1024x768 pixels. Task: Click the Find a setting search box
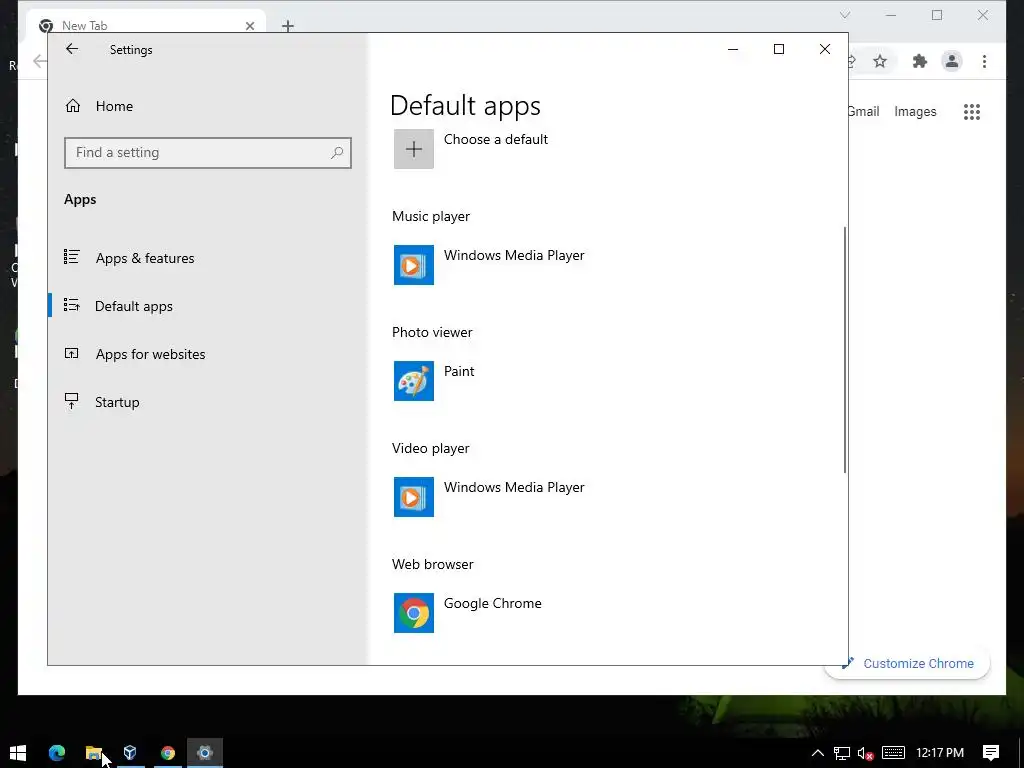[208, 152]
